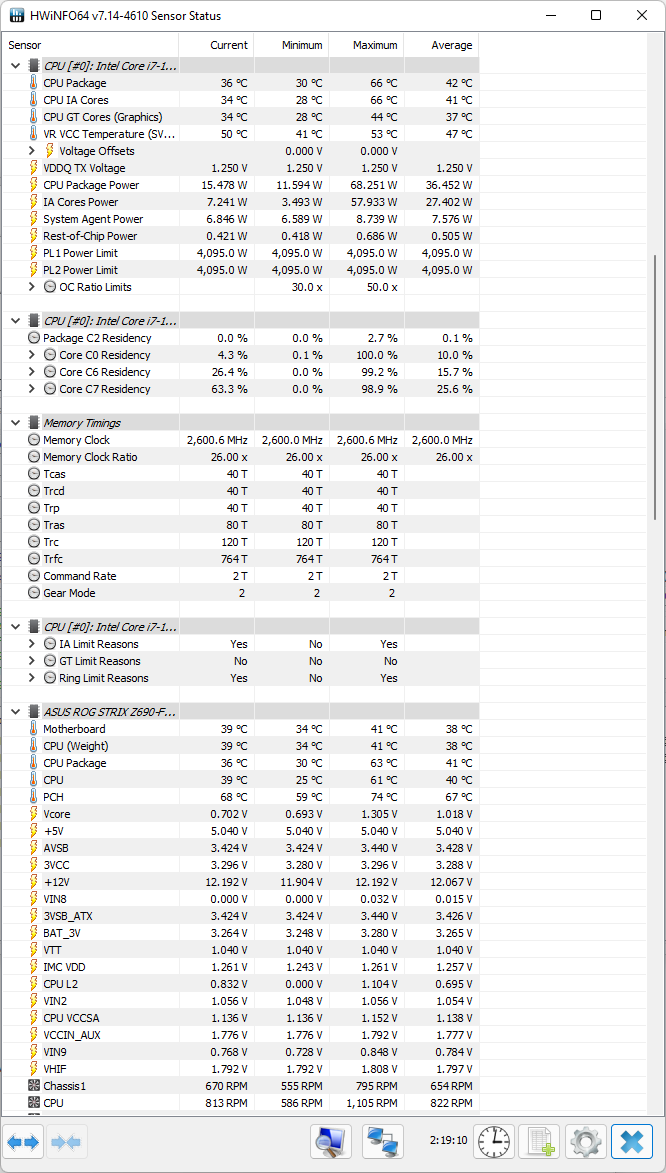666x1173 pixels.
Task: Click the thermometer icon beside Motherboard
Action: click(x=34, y=729)
